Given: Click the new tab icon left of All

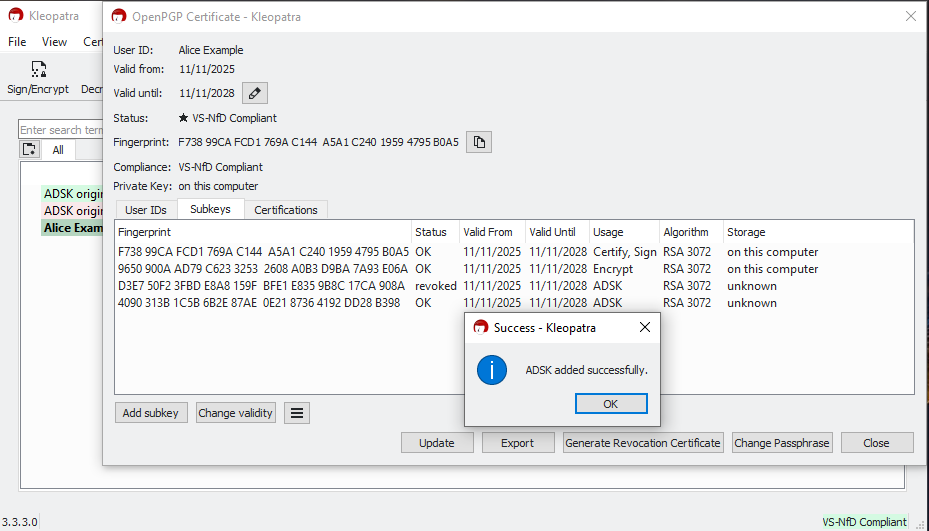Looking at the screenshot, I should tap(30, 149).
